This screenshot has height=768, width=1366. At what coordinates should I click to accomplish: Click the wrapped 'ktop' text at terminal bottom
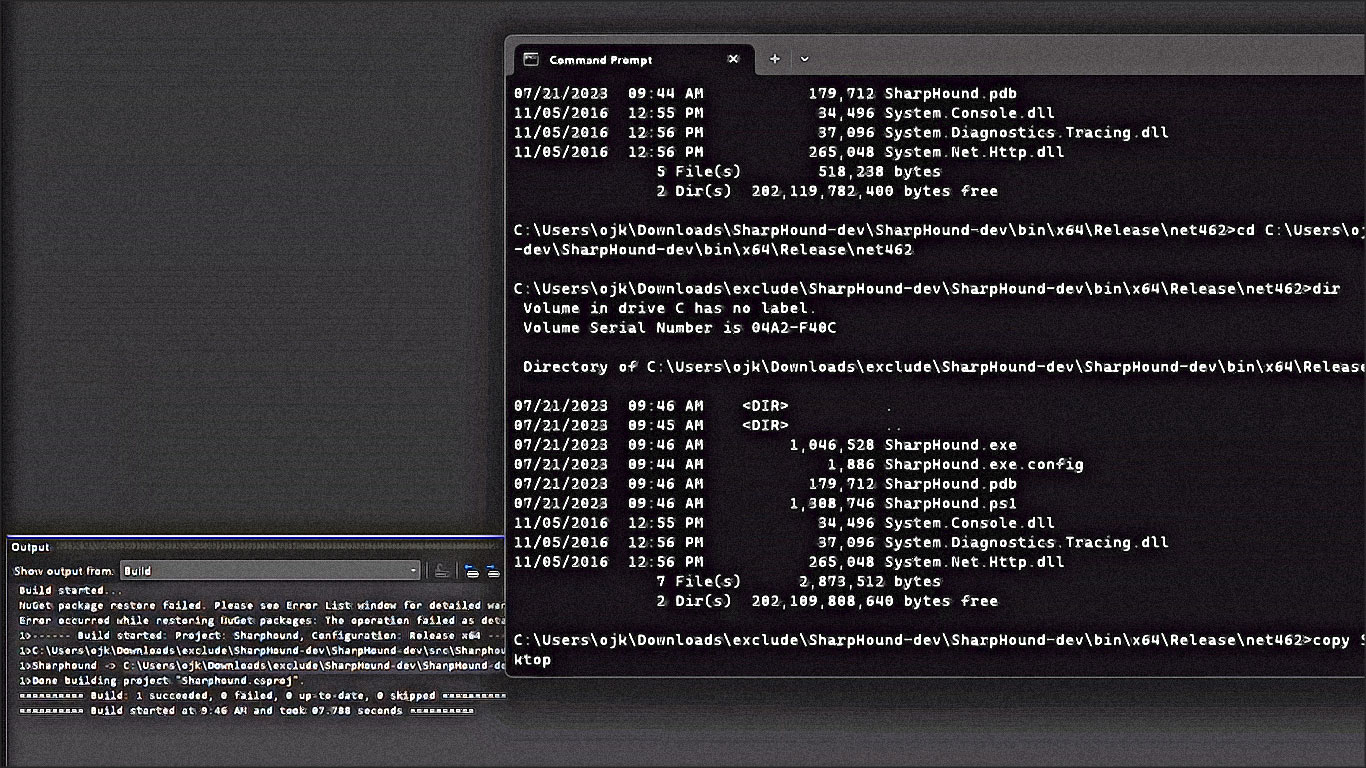pos(532,660)
